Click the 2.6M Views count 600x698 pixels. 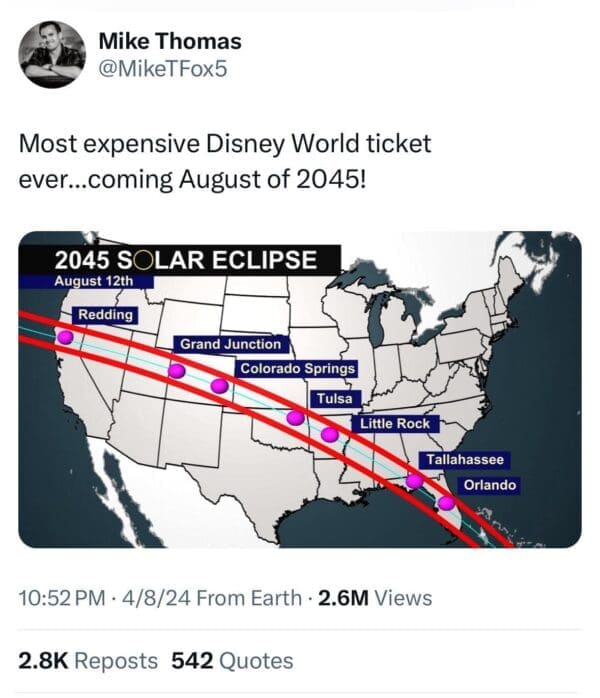pos(375,598)
